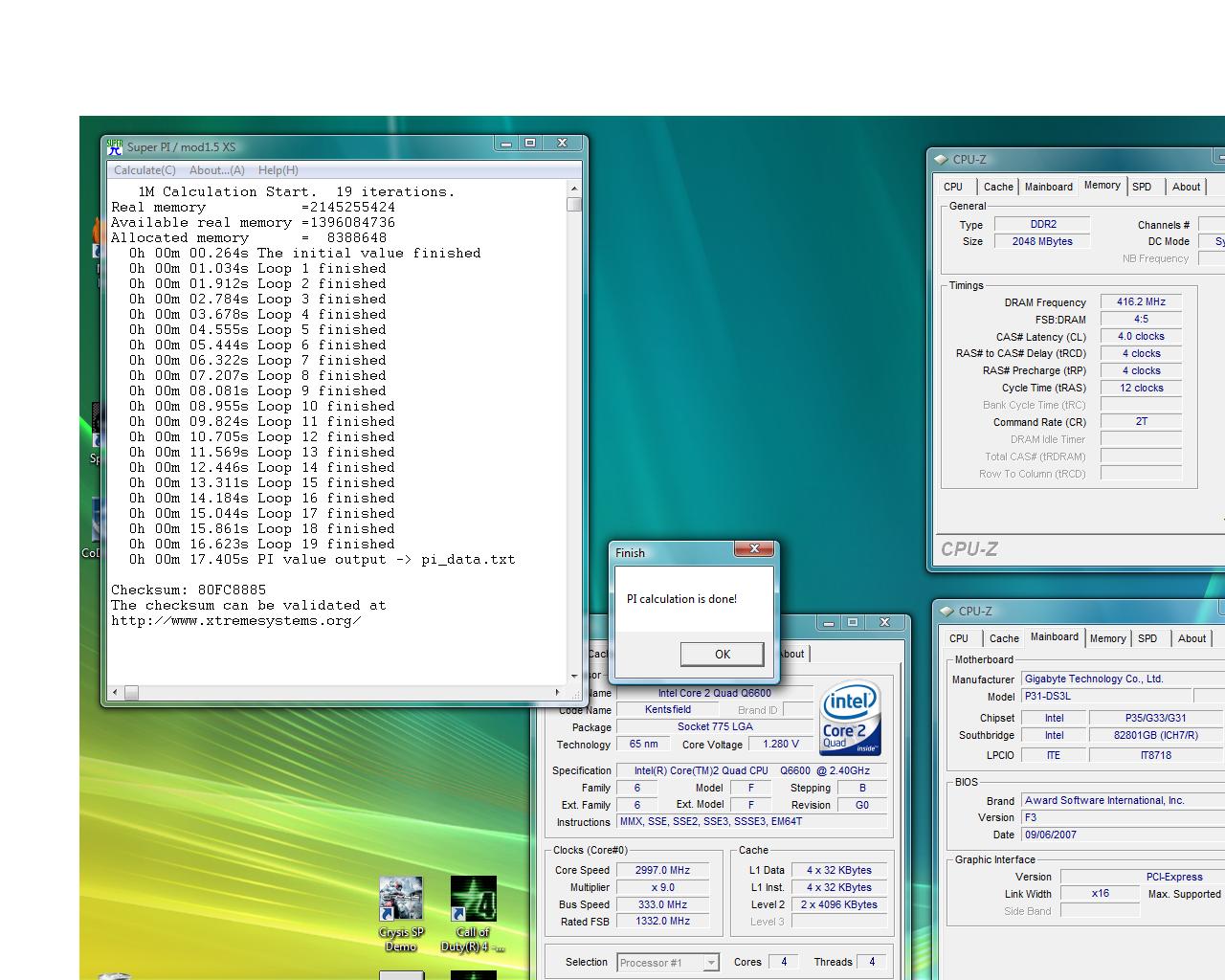
Task: Click the RAS# Precharge (tRP) value
Action: tap(1142, 370)
